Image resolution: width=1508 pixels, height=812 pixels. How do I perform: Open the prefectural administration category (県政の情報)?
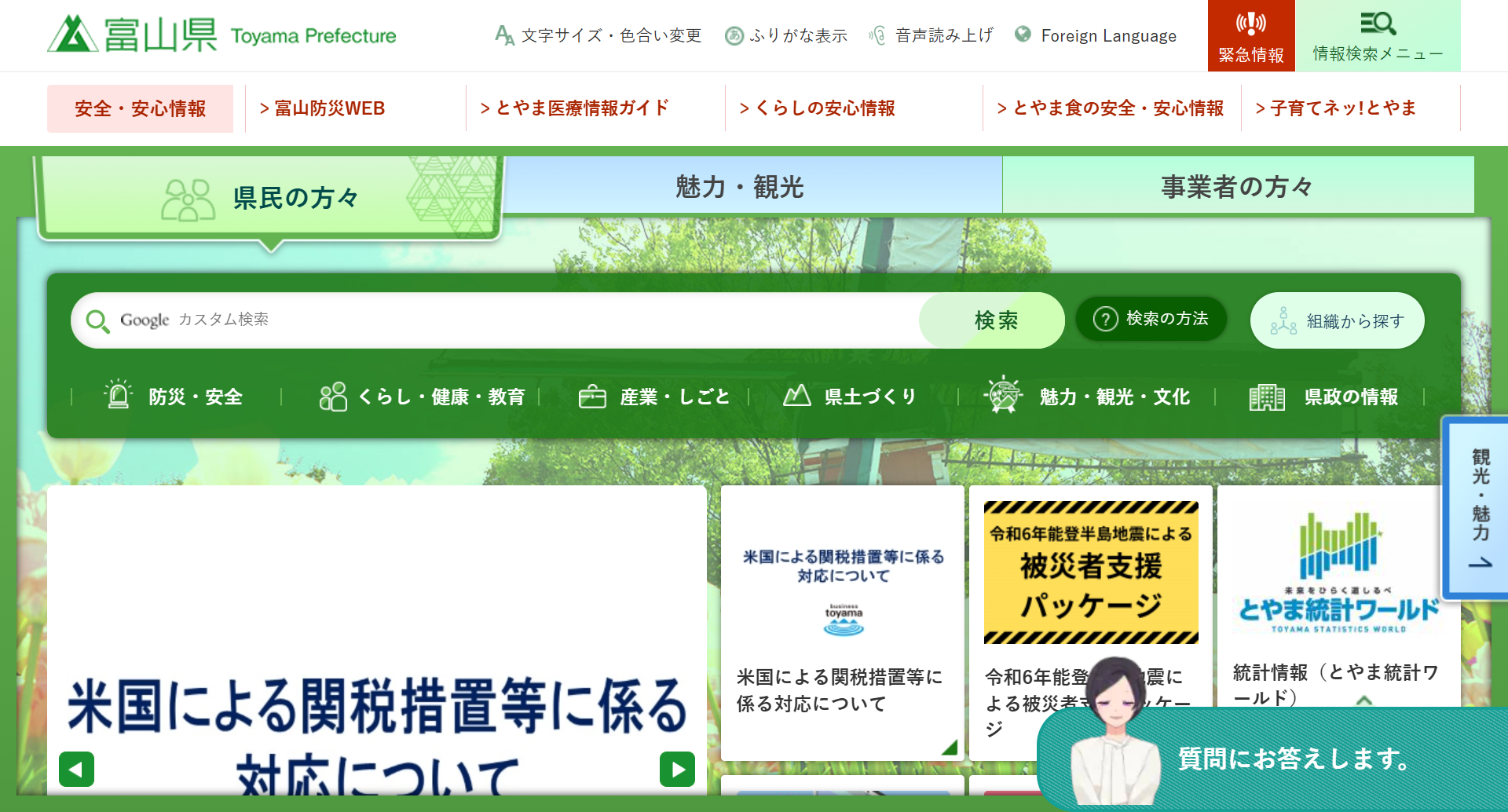point(1324,397)
